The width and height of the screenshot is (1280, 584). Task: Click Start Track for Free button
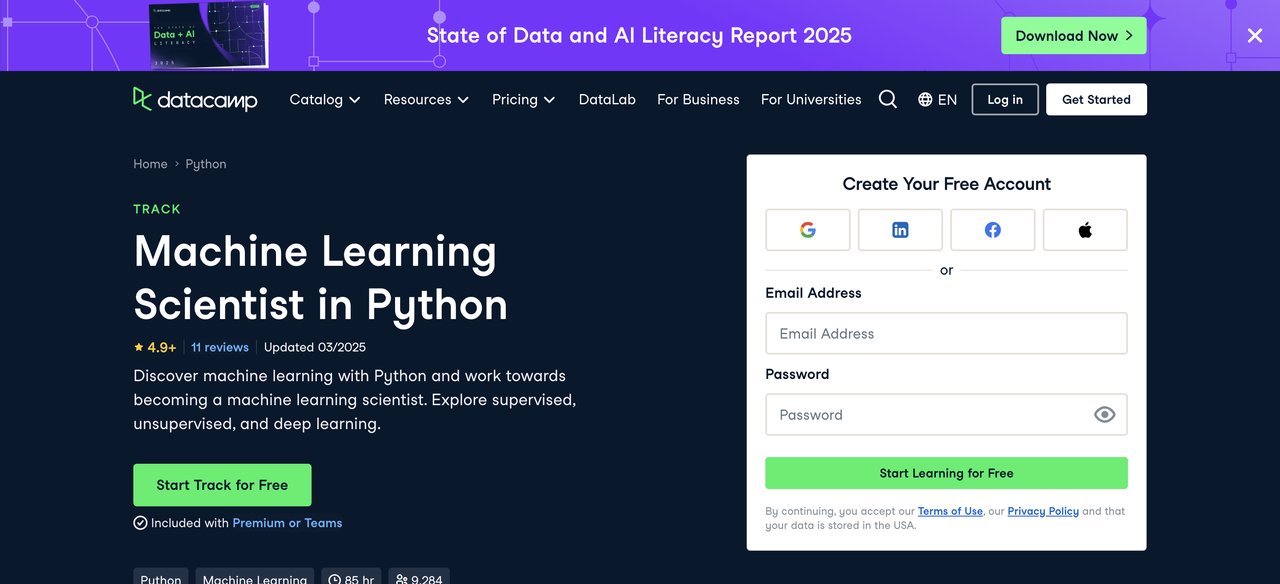[222, 485]
